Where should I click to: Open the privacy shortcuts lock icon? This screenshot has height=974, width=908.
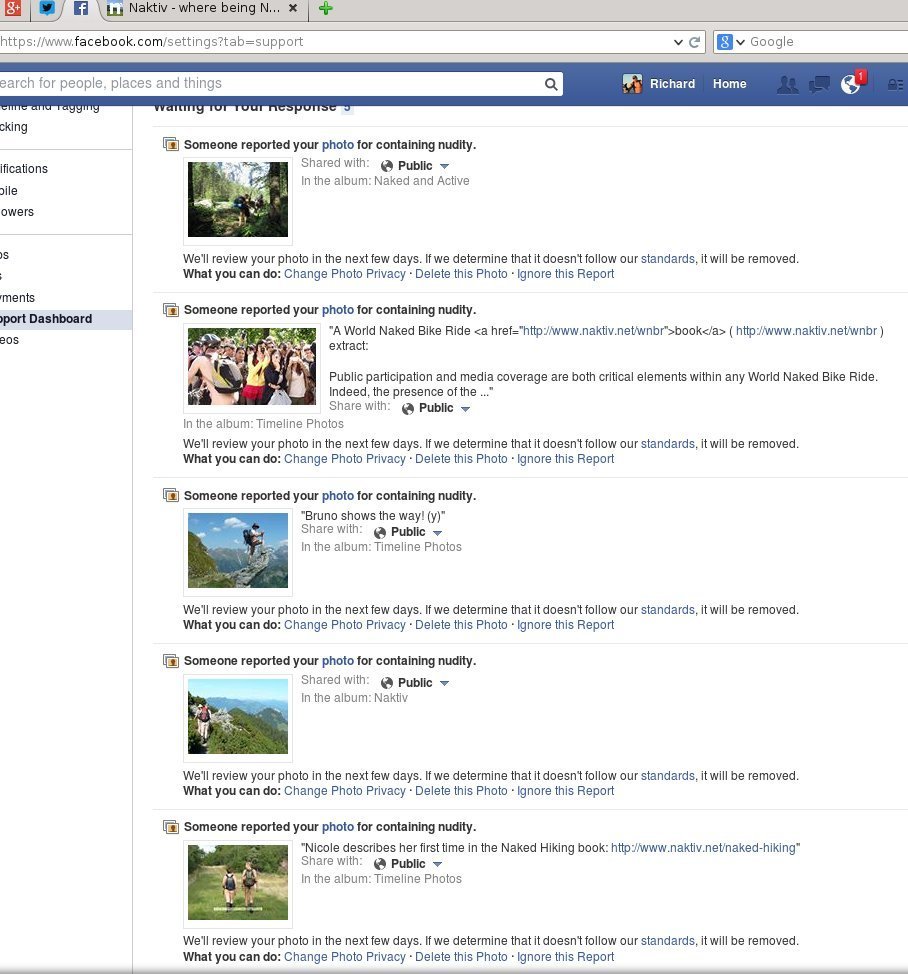point(895,84)
